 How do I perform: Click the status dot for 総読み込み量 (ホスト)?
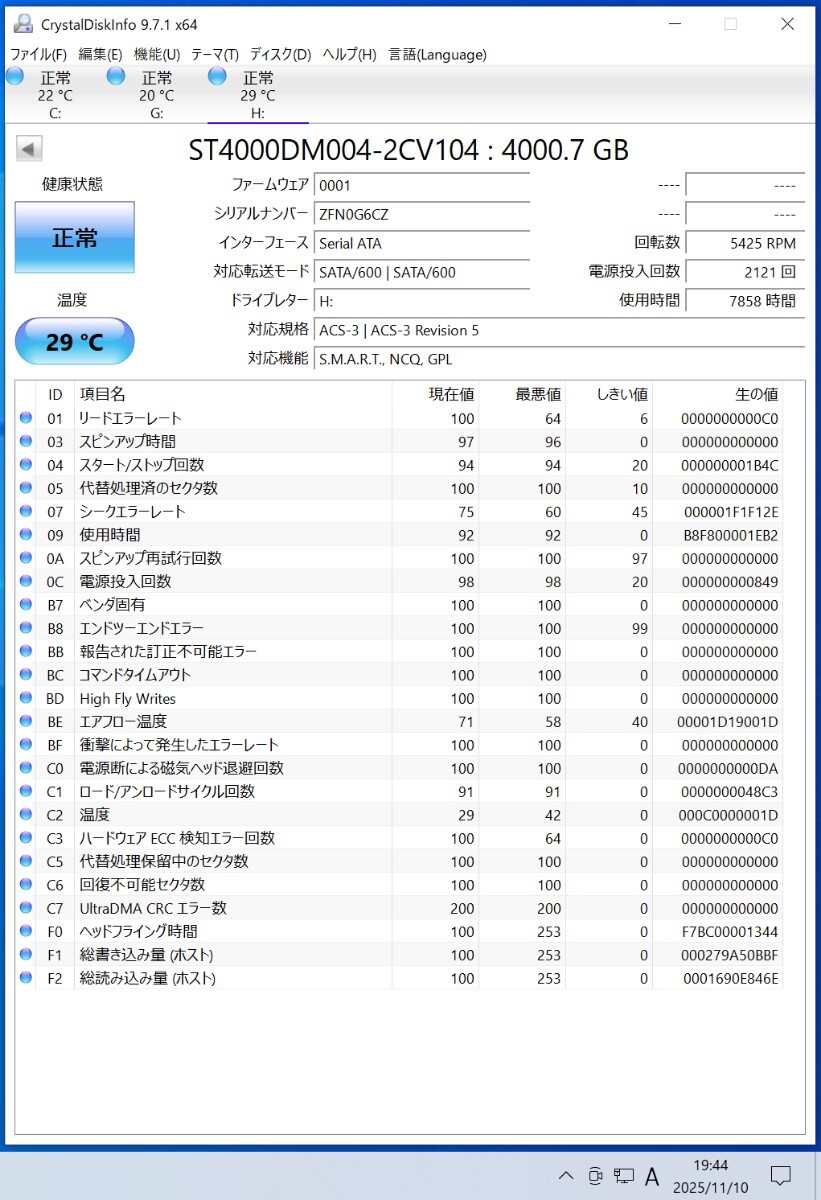click(x=26, y=978)
